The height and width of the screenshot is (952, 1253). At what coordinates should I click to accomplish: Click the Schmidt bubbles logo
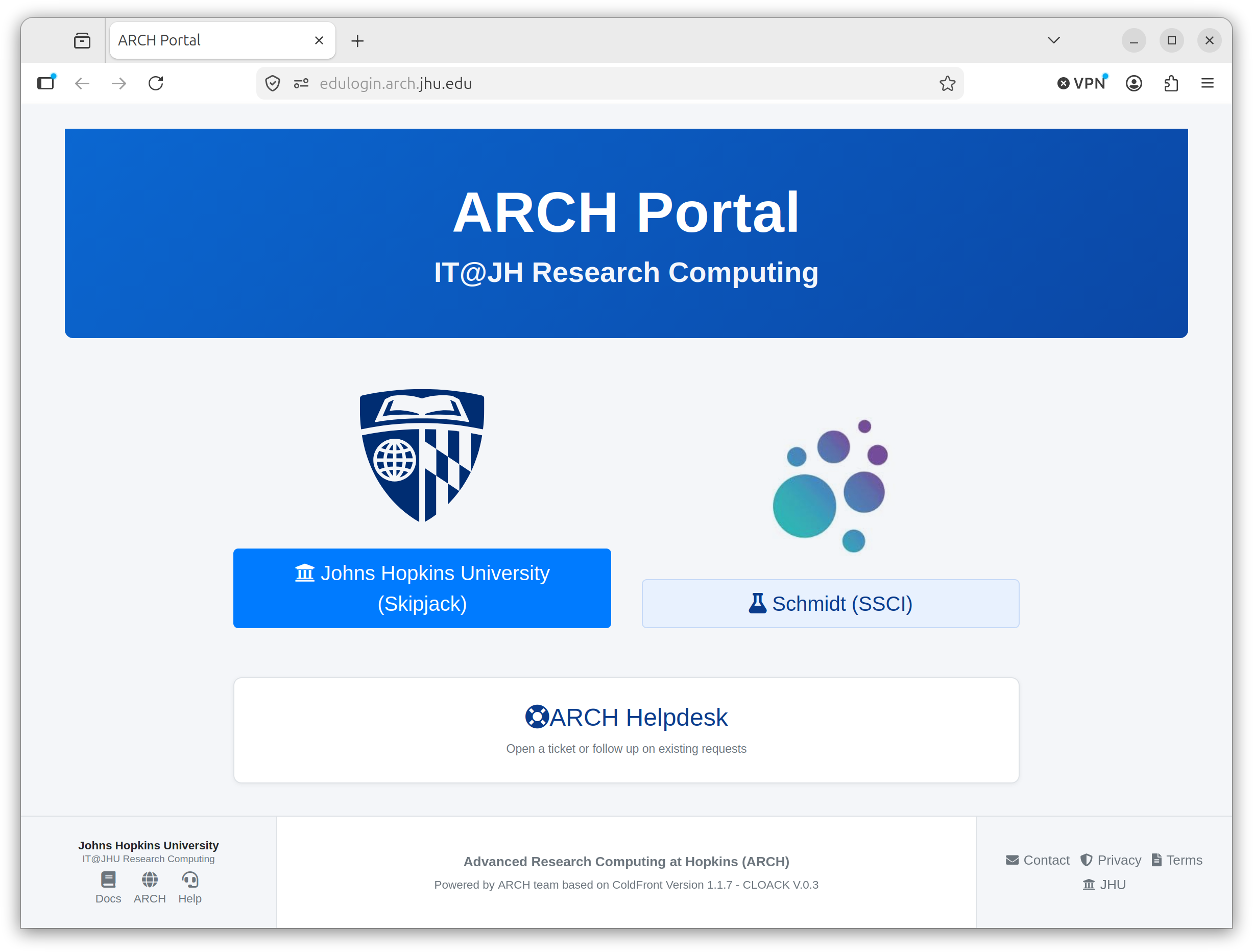pos(830,486)
